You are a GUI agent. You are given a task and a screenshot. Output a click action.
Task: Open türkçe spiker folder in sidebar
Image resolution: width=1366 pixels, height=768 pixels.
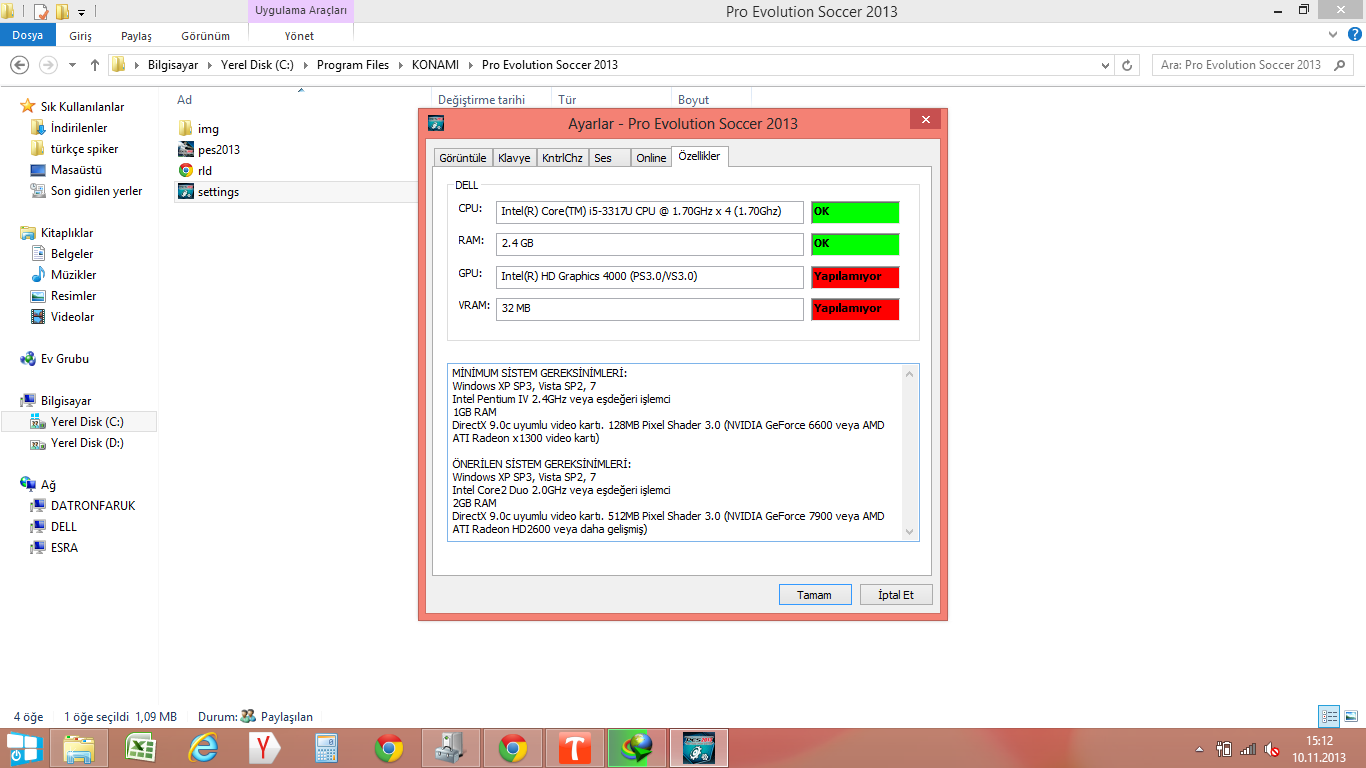(x=84, y=149)
